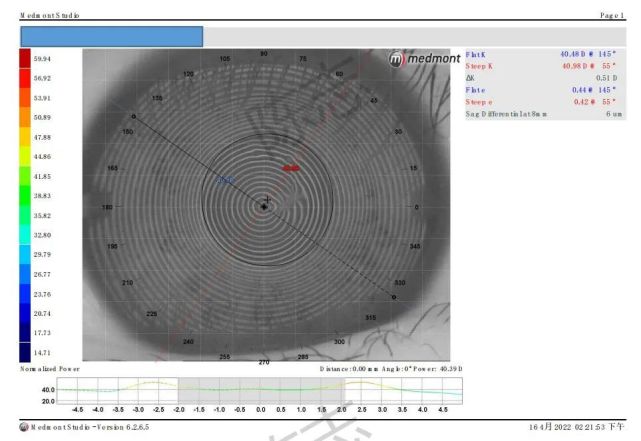Screen dimensions: 641x441
Task: Click the blue highlighted header bar
Action: [x=111, y=36]
